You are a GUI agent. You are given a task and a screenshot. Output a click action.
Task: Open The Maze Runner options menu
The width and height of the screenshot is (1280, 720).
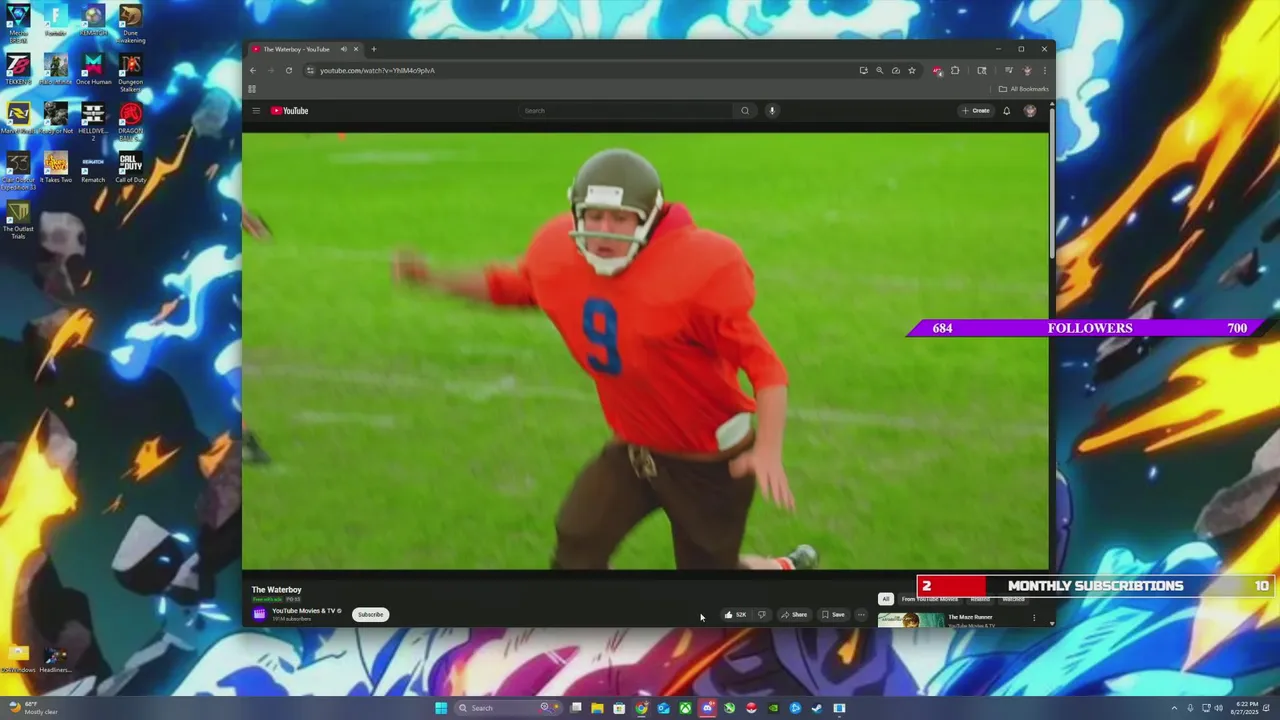coord(1034,618)
